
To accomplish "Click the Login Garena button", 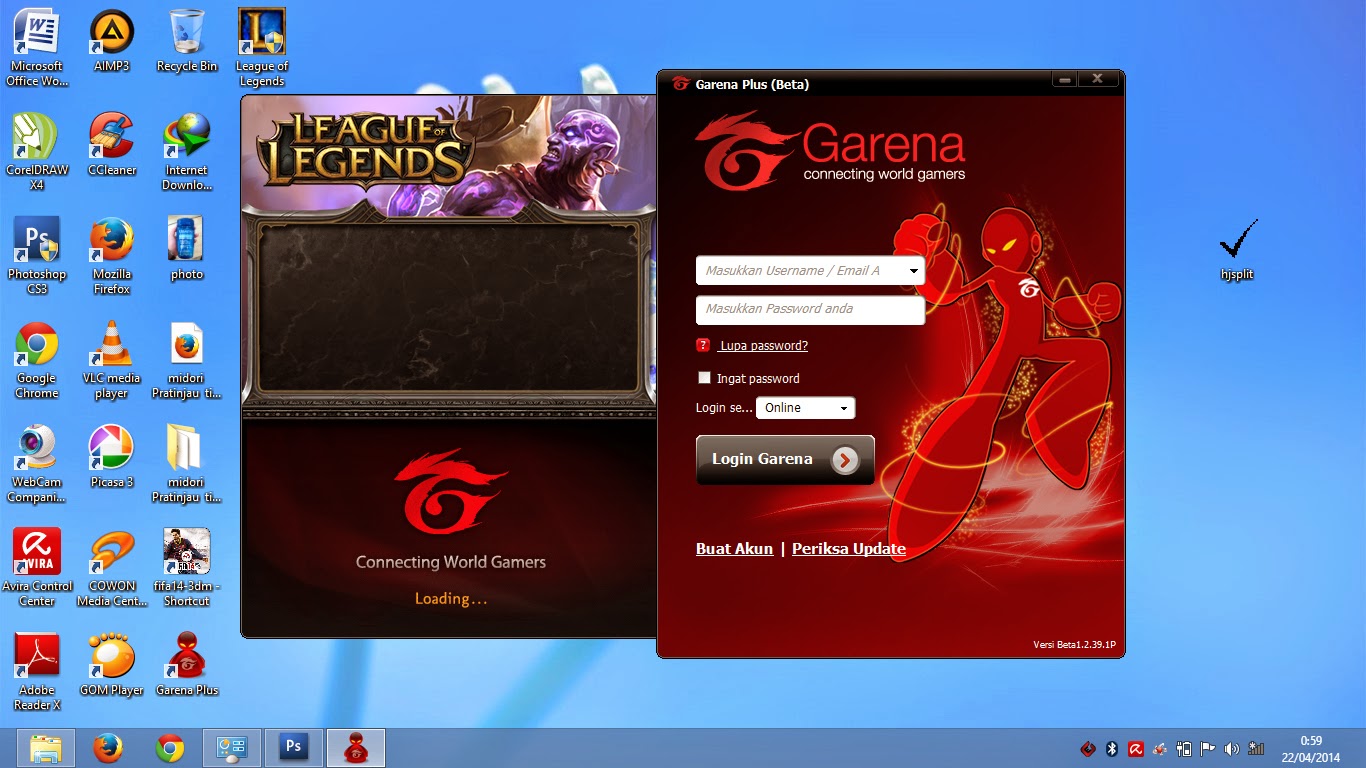I will 785,460.
